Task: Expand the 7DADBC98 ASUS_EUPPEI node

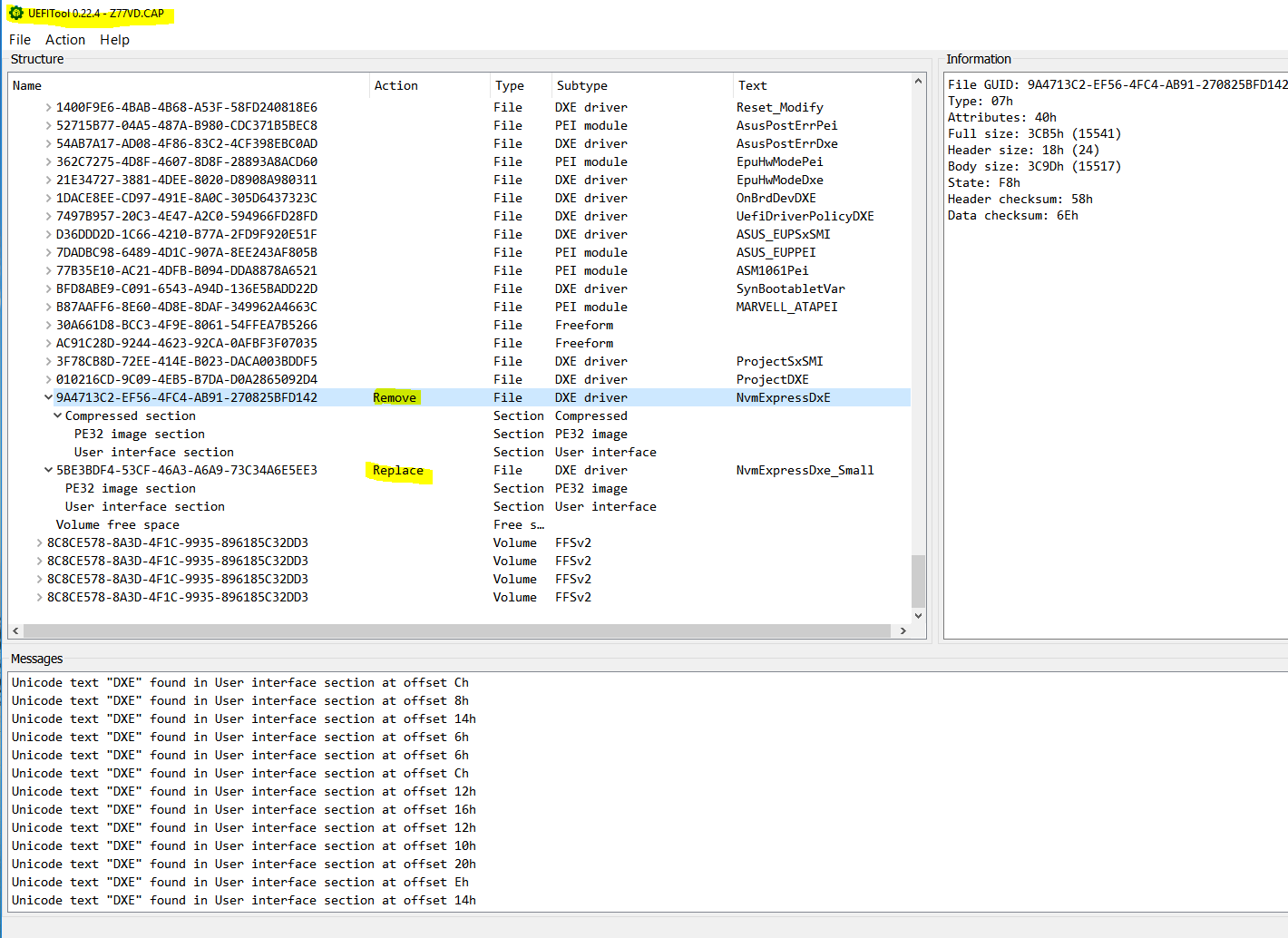Action: pyautogui.click(x=48, y=252)
